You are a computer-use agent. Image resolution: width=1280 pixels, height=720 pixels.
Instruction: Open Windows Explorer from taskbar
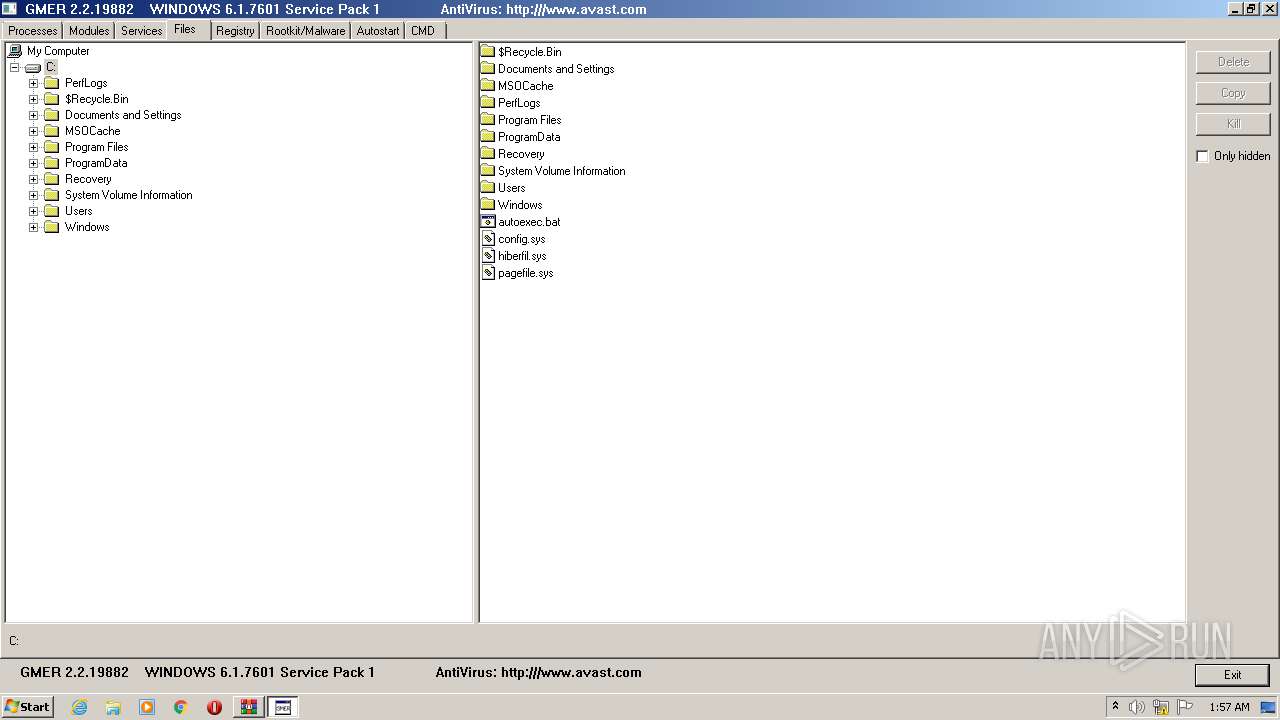coord(113,707)
